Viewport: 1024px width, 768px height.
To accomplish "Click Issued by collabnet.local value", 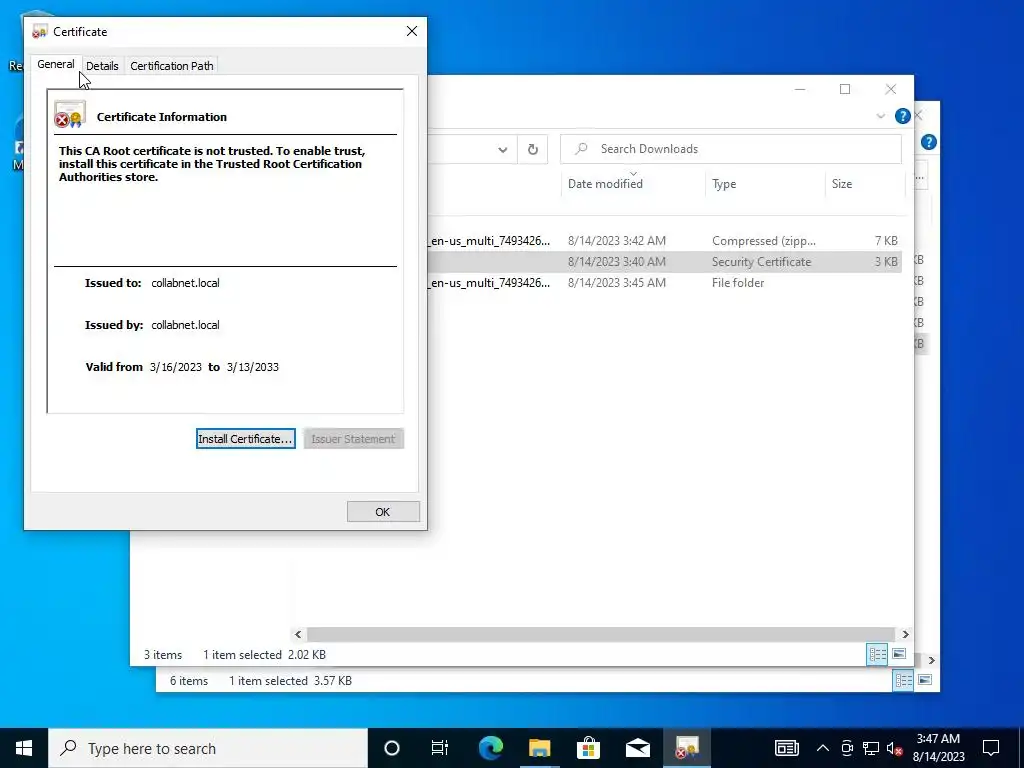I will (185, 325).
